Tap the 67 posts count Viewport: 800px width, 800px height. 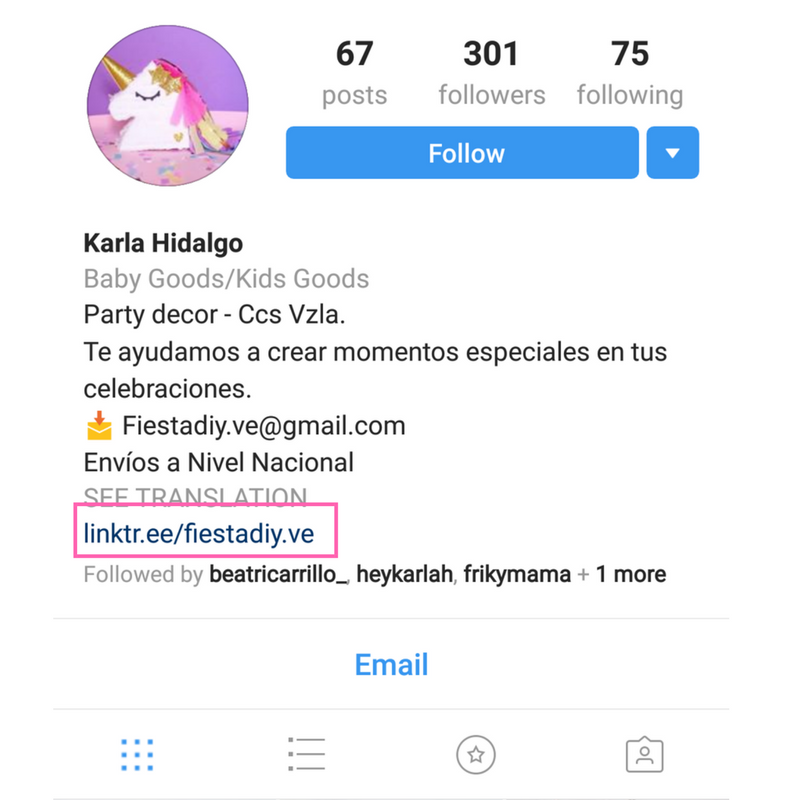point(355,74)
